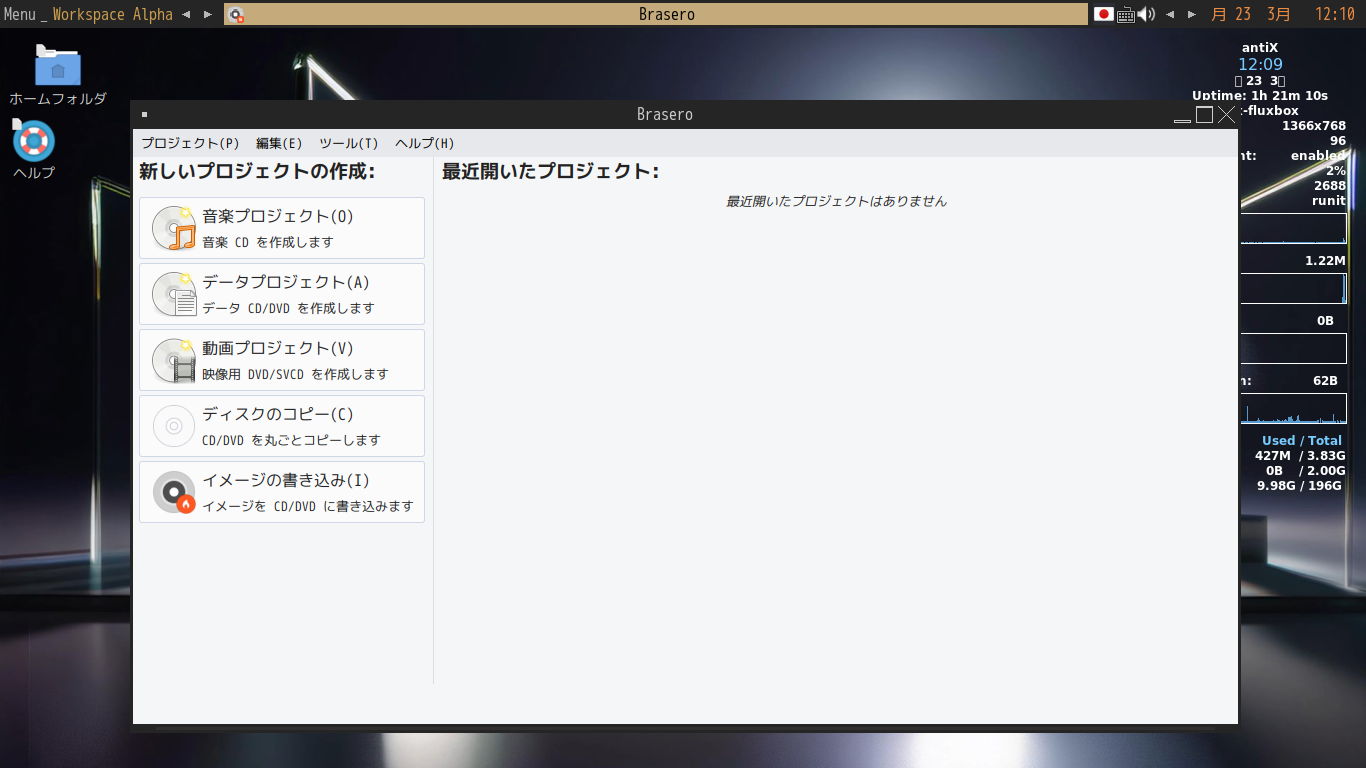Click the left workspace switch arrow
The image size is (1366, 768).
pyautogui.click(x=185, y=14)
